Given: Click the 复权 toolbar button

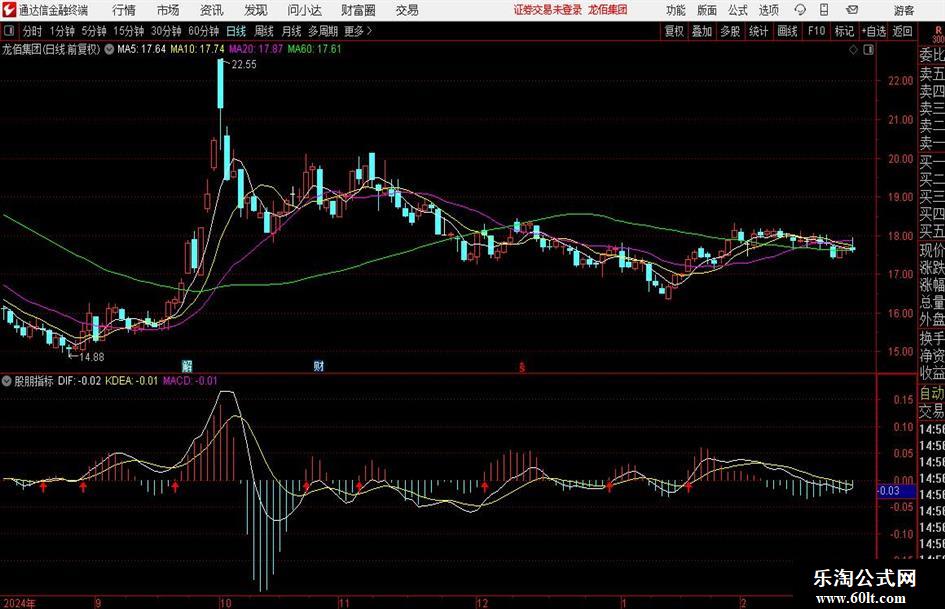Looking at the screenshot, I should (x=674, y=31).
